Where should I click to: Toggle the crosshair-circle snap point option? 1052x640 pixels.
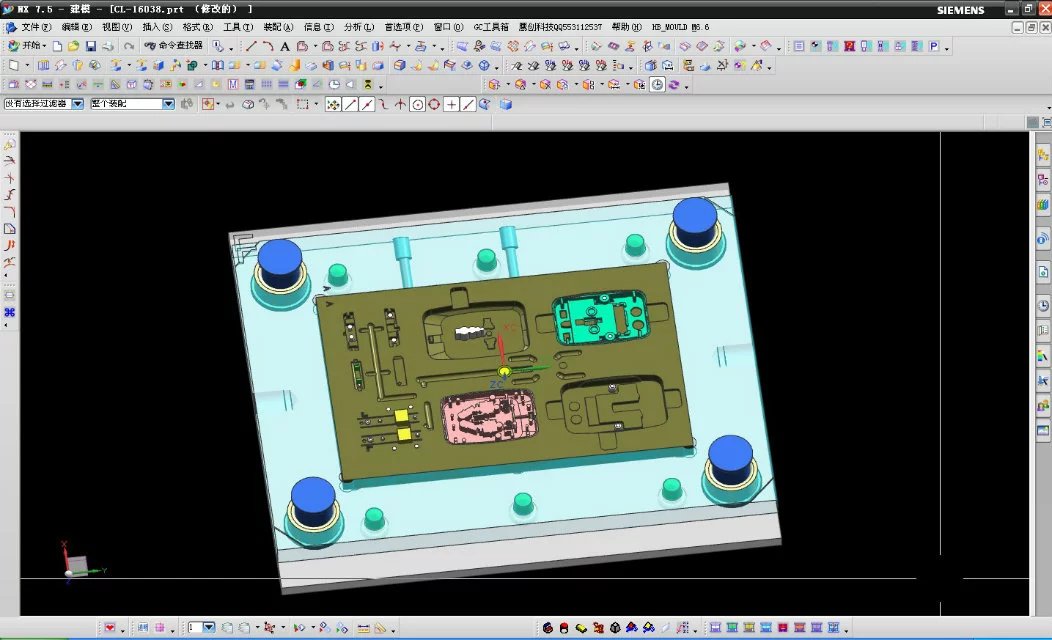click(435, 104)
